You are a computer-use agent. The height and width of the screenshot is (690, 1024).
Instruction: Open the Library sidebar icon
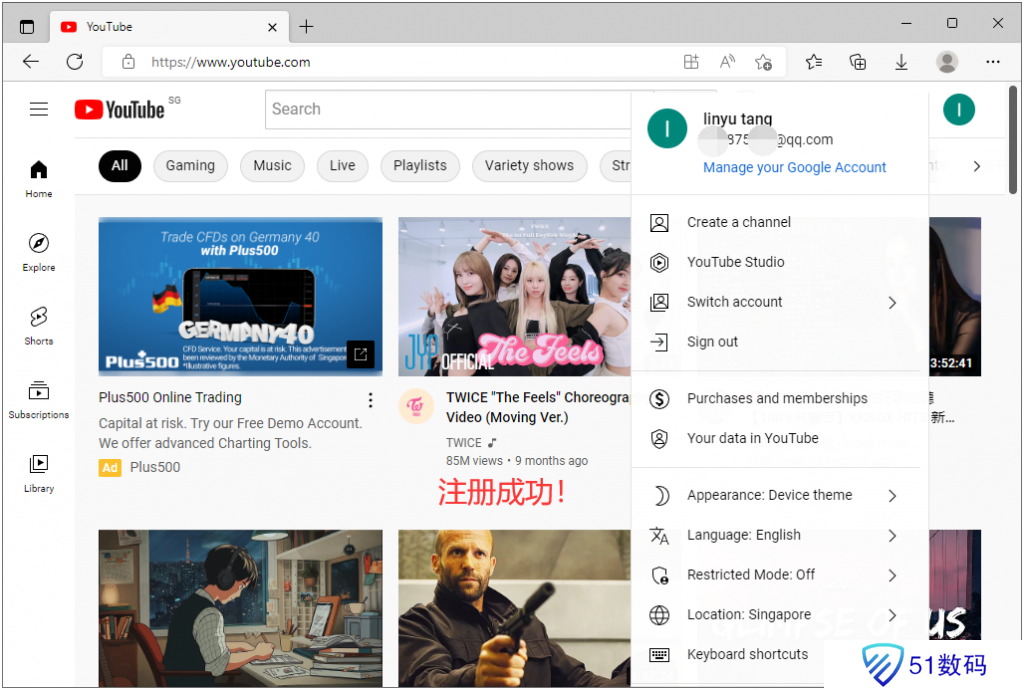coord(39,471)
